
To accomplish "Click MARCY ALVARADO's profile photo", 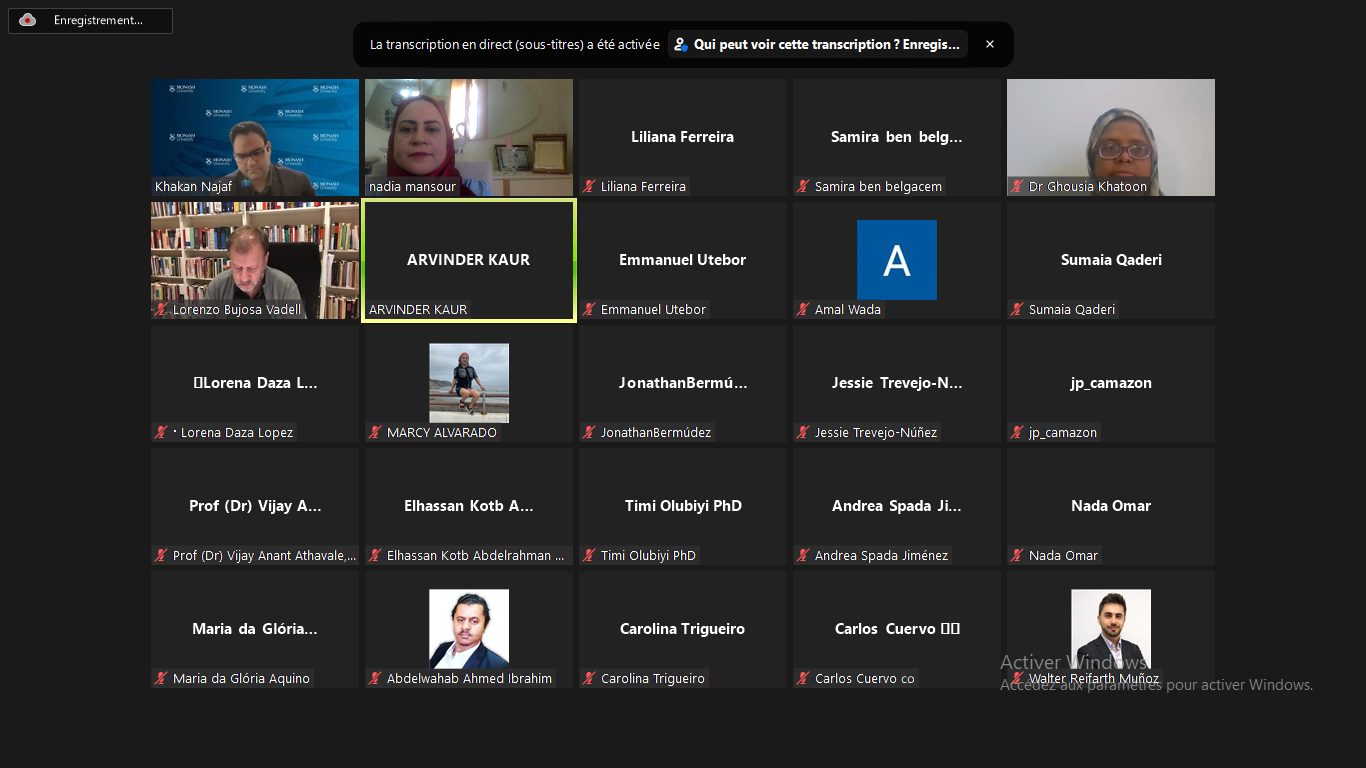I will (x=469, y=383).
